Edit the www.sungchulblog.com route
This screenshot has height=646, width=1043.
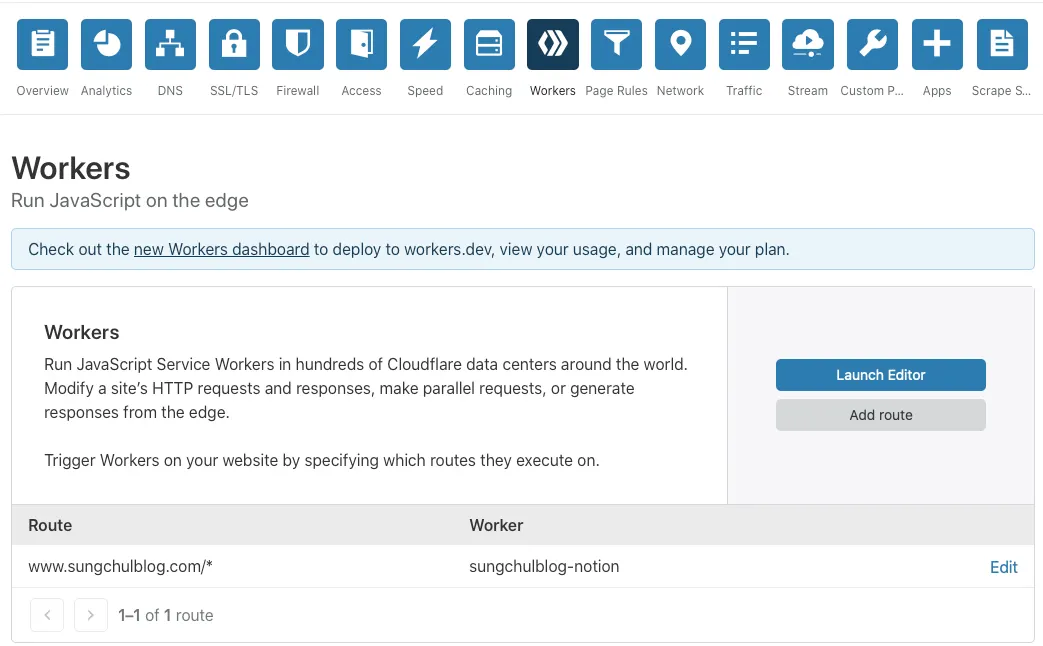click(1003, 567)
